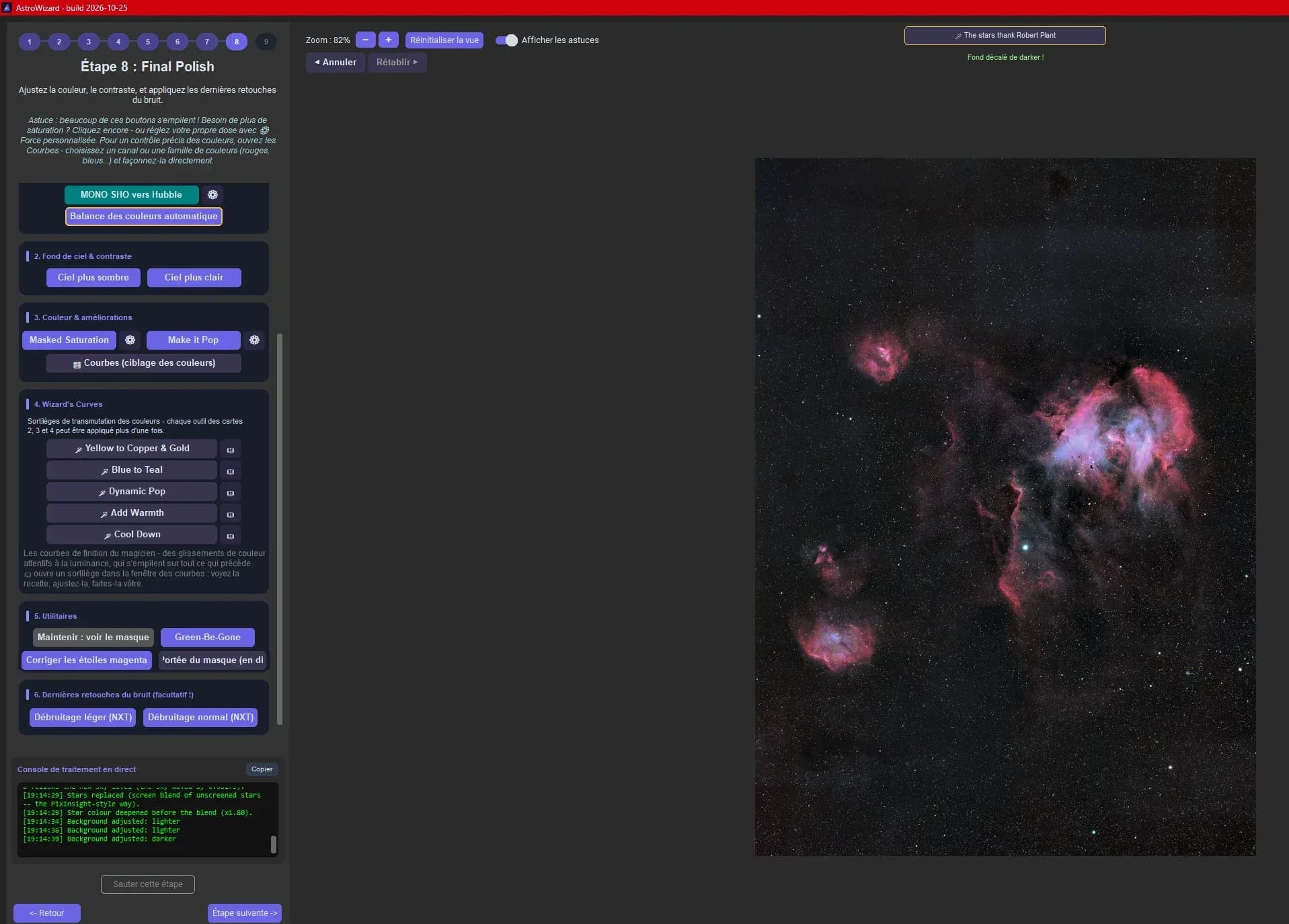Zoom in with the plus button

click(388, 40)
